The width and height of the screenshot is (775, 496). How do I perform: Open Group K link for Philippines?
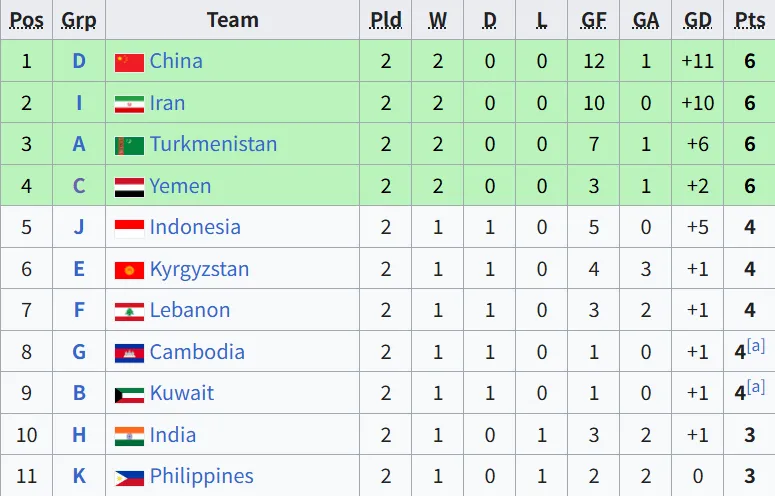(79, 476)
